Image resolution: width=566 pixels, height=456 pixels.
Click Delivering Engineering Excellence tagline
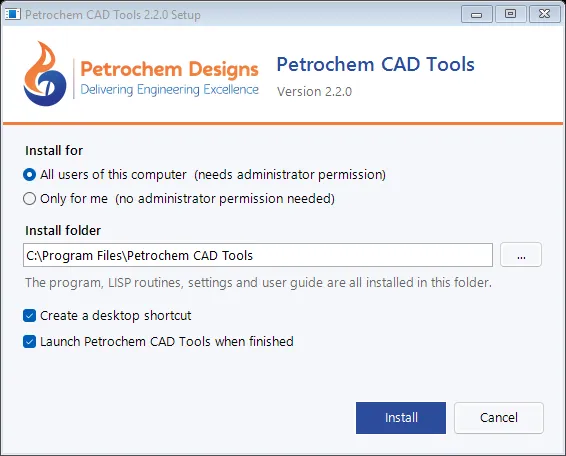click(169, 90)
